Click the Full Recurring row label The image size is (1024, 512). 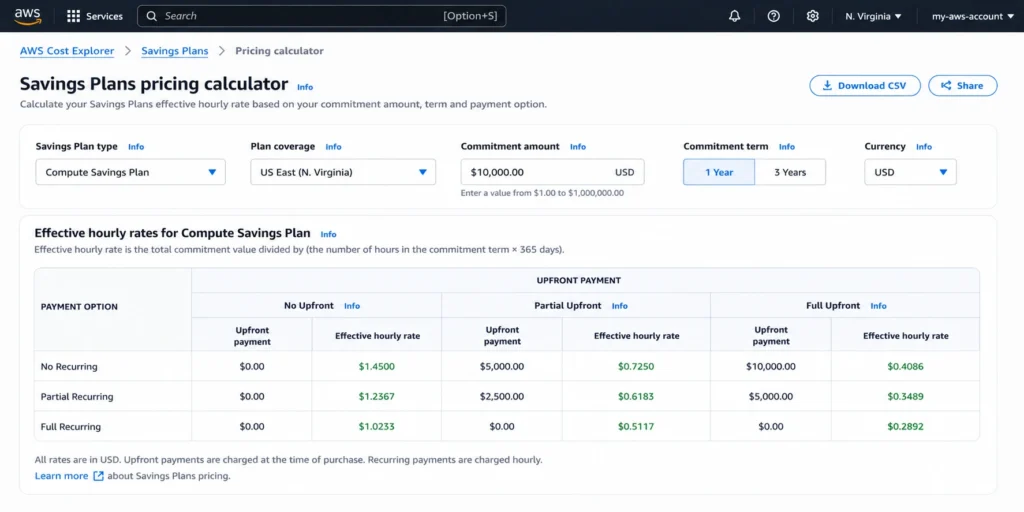click(x=71, y=427)
